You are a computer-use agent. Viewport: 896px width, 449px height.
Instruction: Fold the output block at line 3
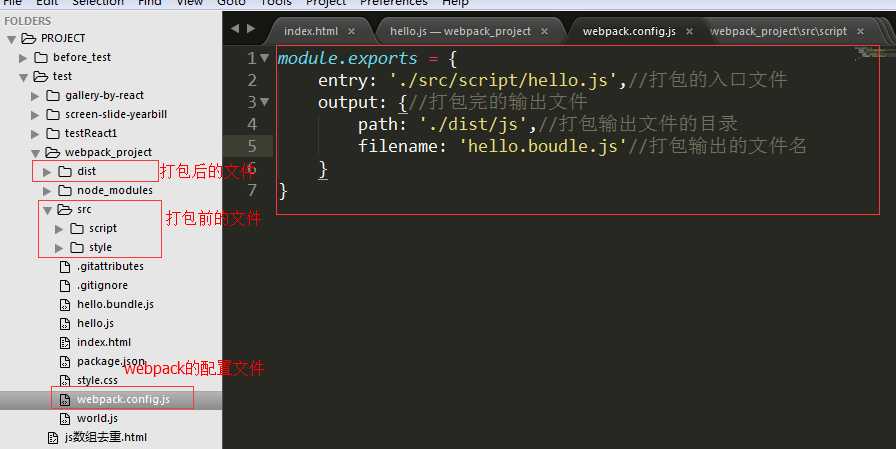(x=264, y=102)
